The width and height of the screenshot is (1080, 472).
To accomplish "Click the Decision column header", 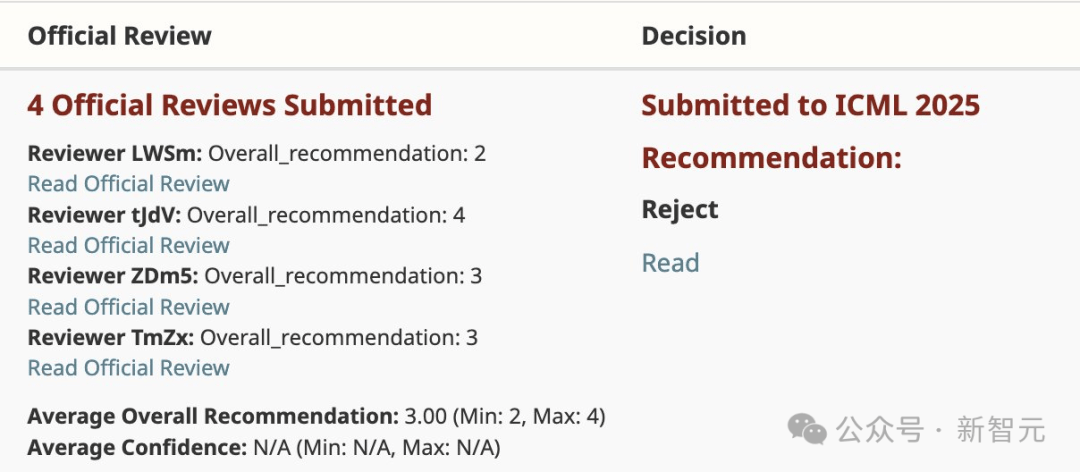I will click(694, 36).
